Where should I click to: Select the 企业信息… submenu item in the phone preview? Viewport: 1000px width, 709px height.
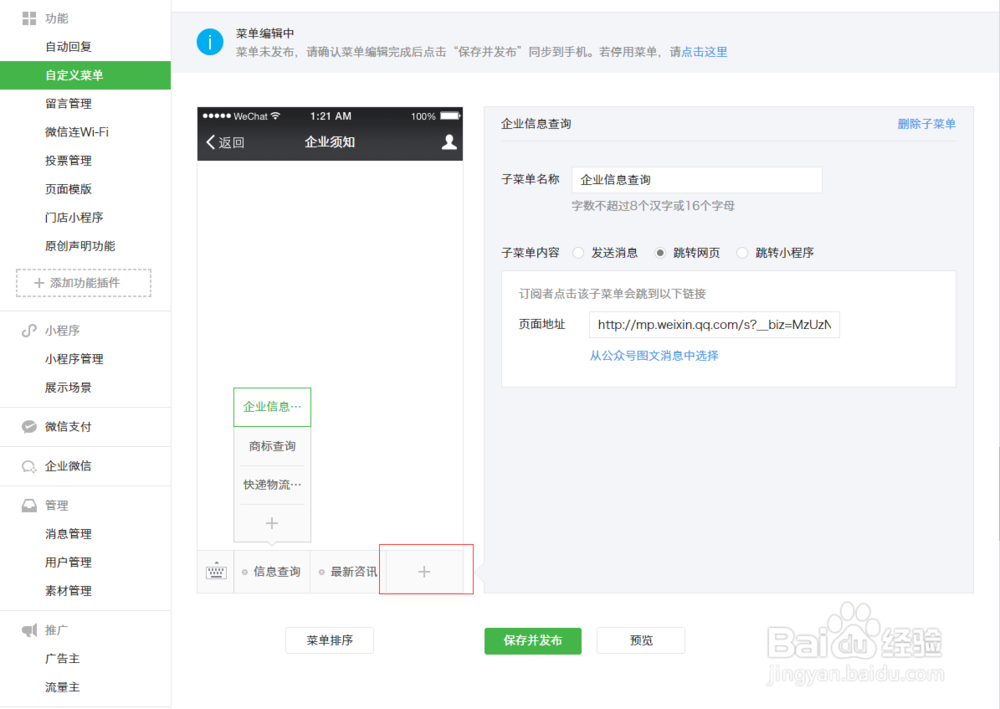click(x=272, y=407)
